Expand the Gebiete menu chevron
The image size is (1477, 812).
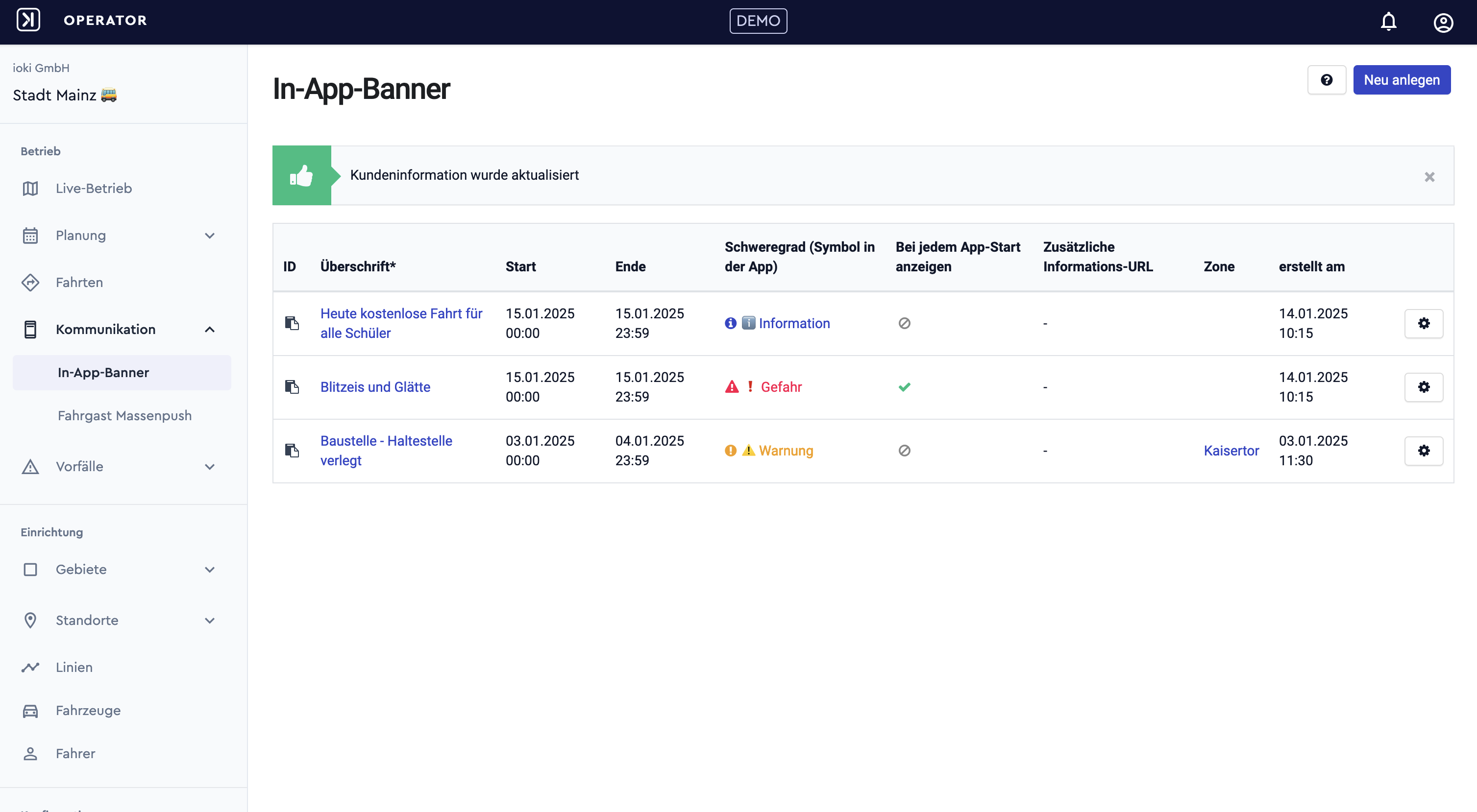[210, 570]
